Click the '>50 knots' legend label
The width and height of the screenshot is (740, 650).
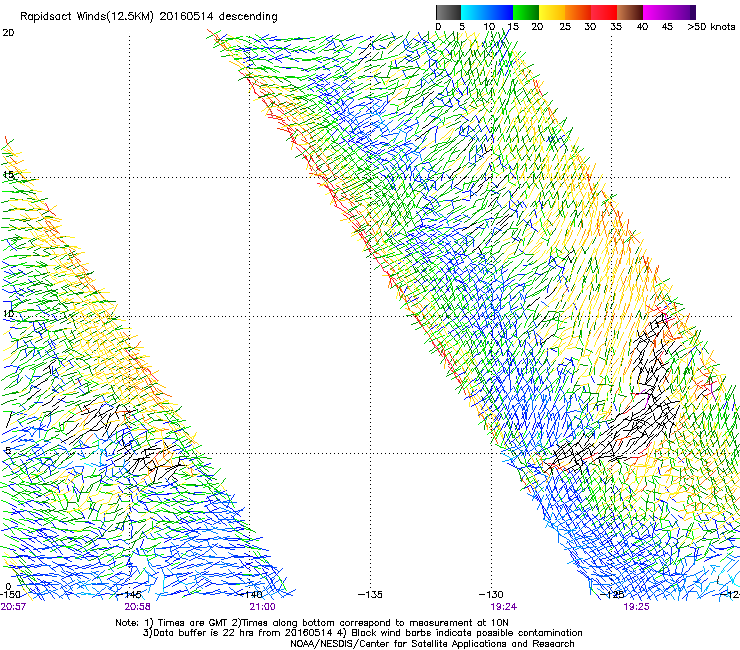(711, 27)
